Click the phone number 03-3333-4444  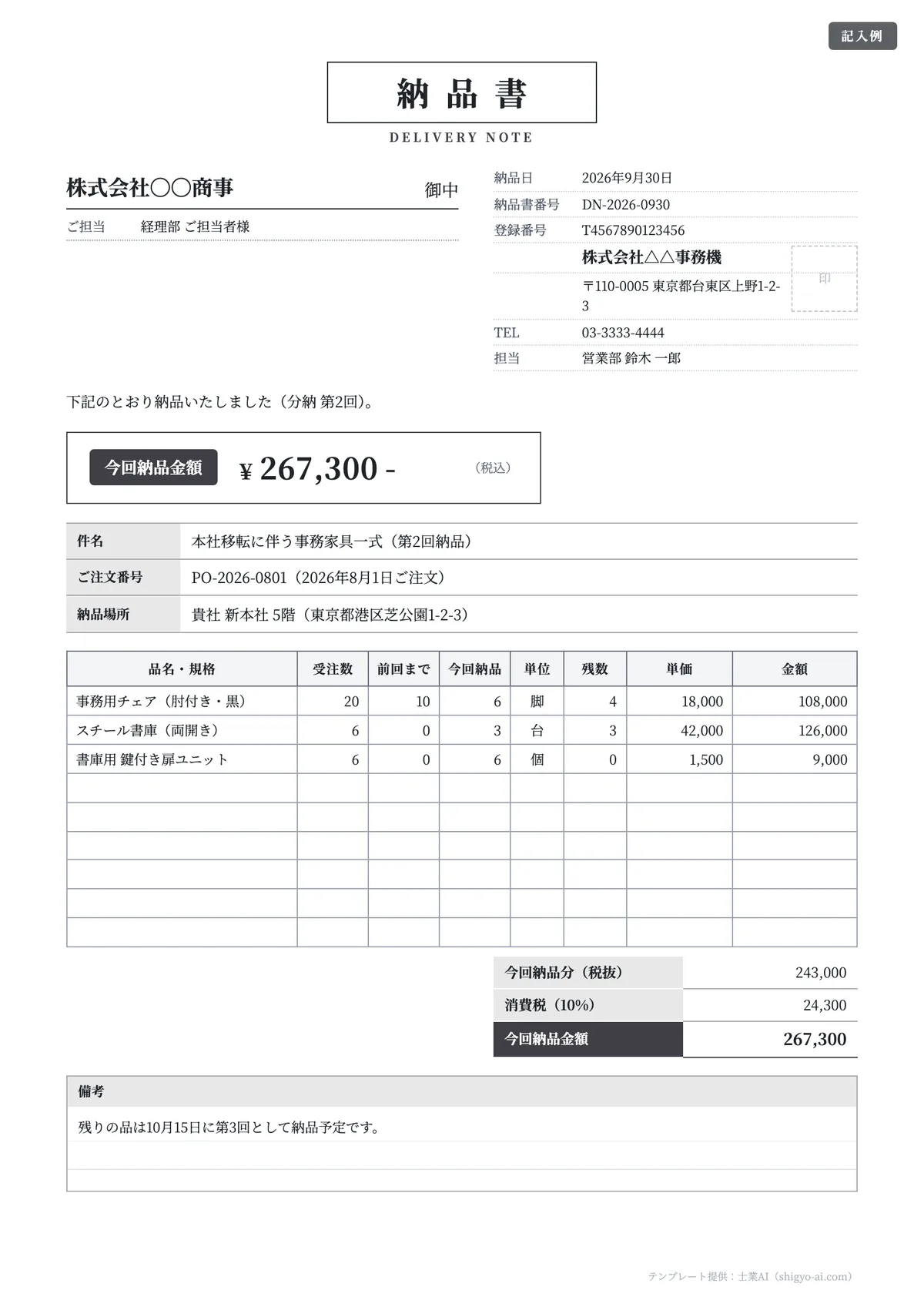(x=623, y=333)
